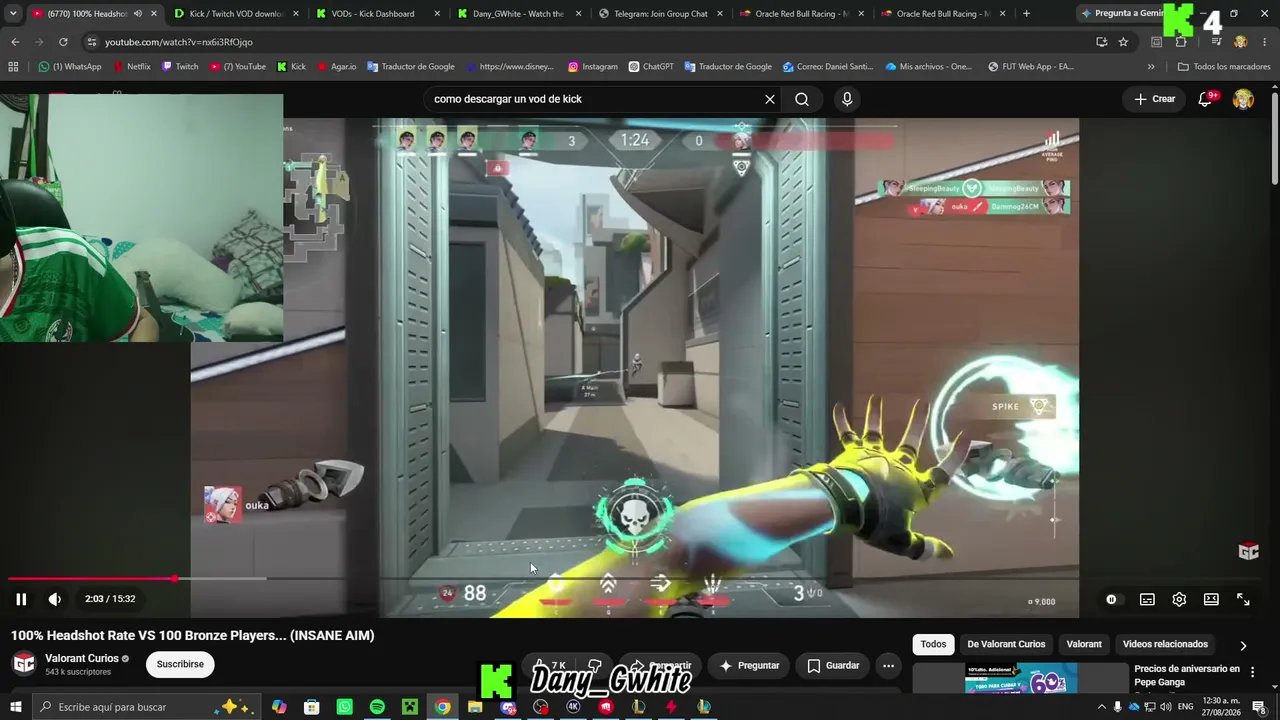Show hidden system tray icons

pos(1101,707)
